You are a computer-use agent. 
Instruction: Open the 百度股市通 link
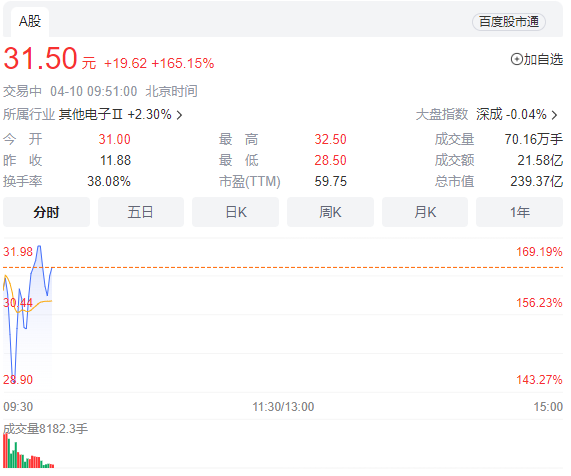click(509, 22)
